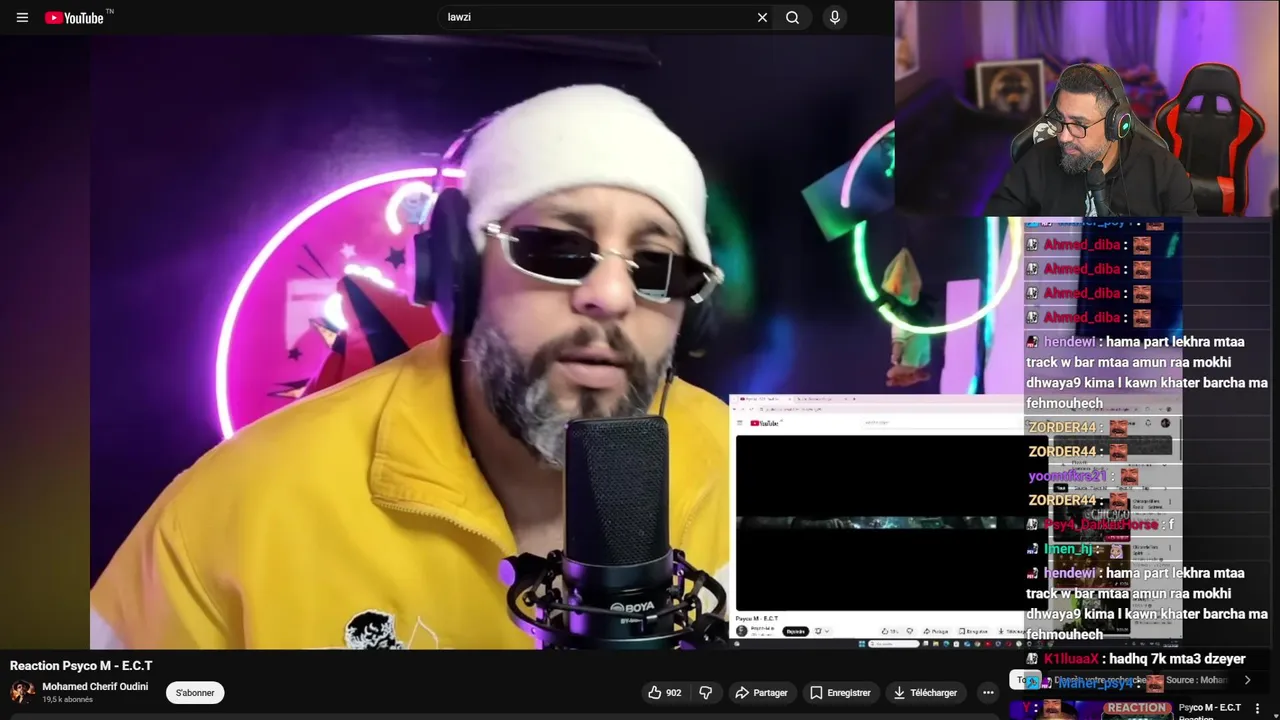Screen dimensions: 1280x720
Task: Download the video with Télécharger
Action: 925,692
